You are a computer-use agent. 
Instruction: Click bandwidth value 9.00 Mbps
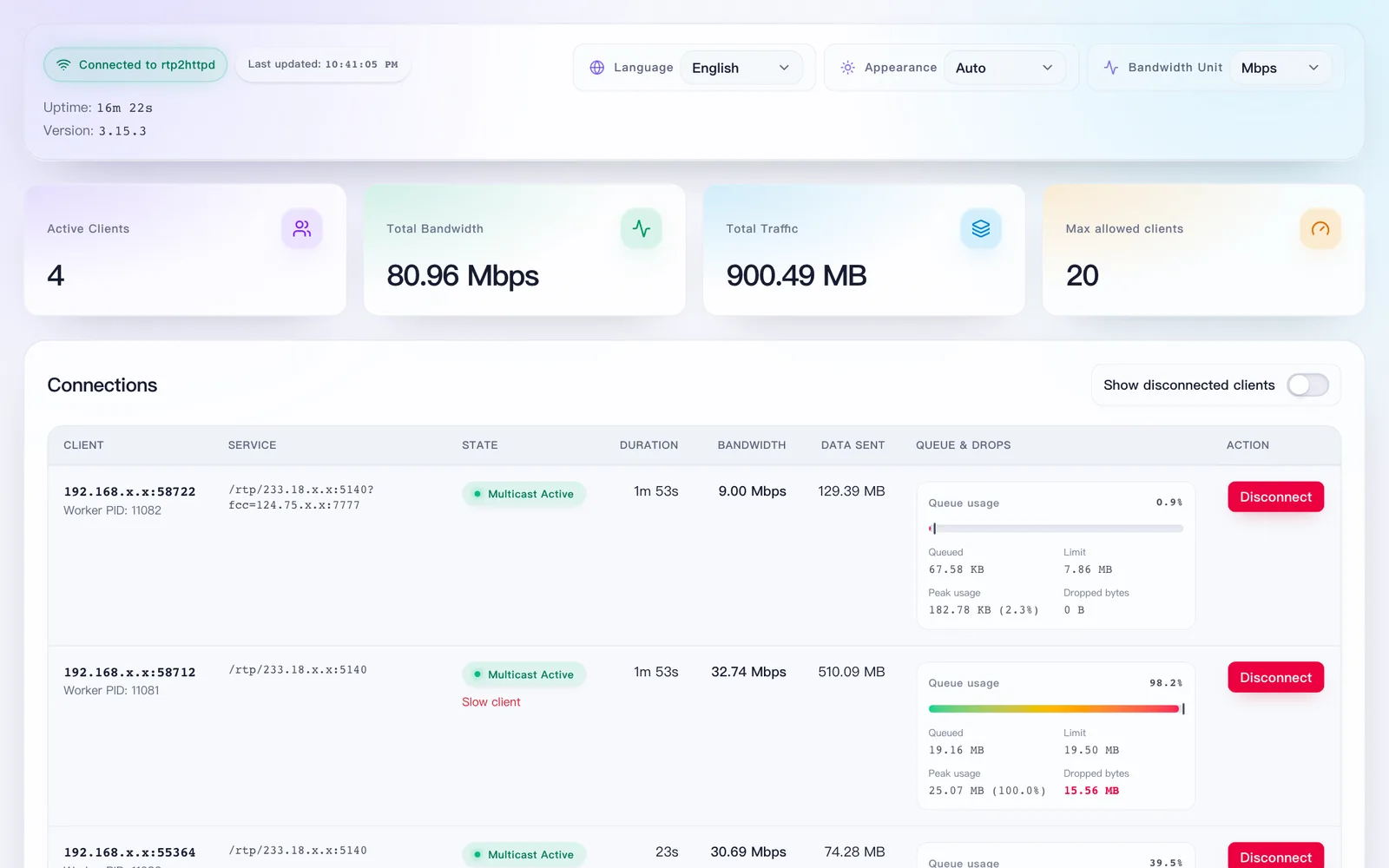click(752, 491)
